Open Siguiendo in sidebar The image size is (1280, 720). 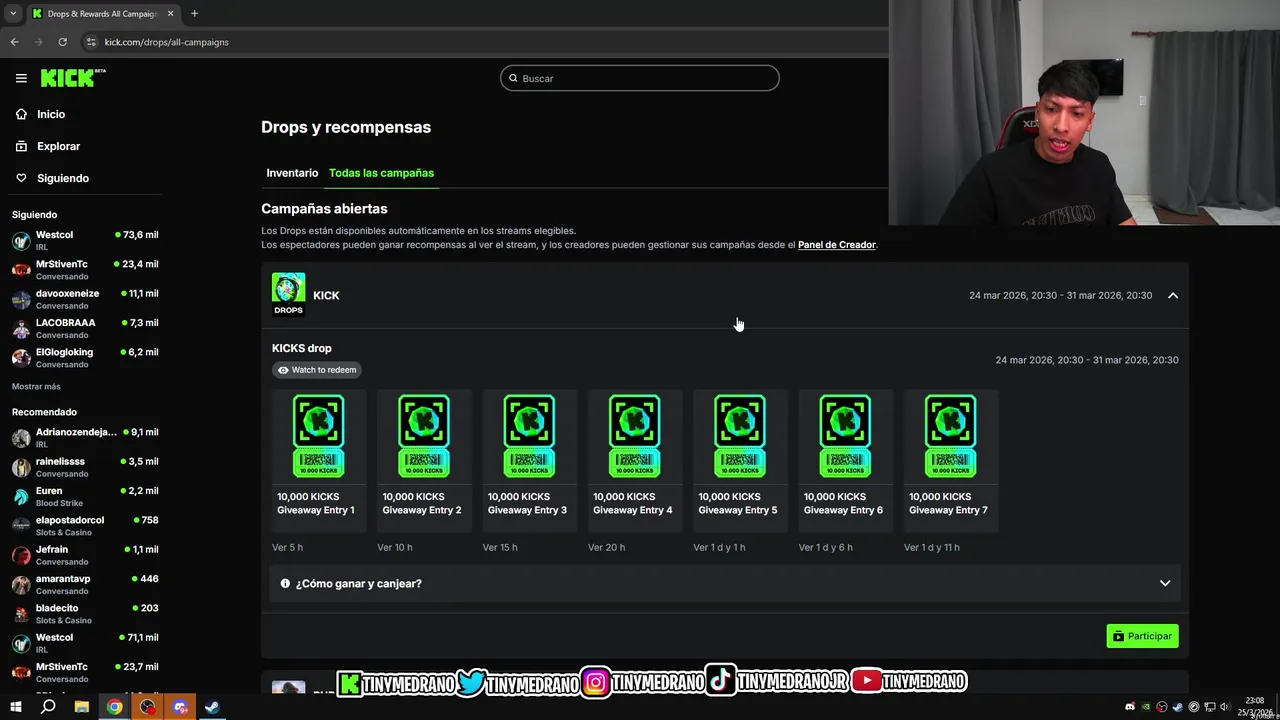coord(63,178)
